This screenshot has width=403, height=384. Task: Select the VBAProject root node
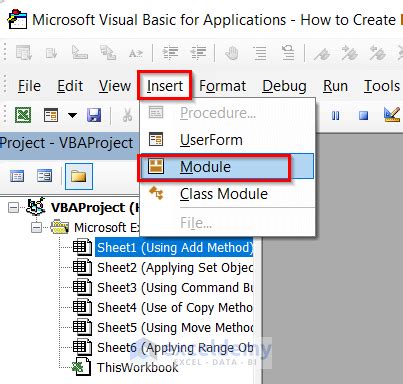(95, 208)
